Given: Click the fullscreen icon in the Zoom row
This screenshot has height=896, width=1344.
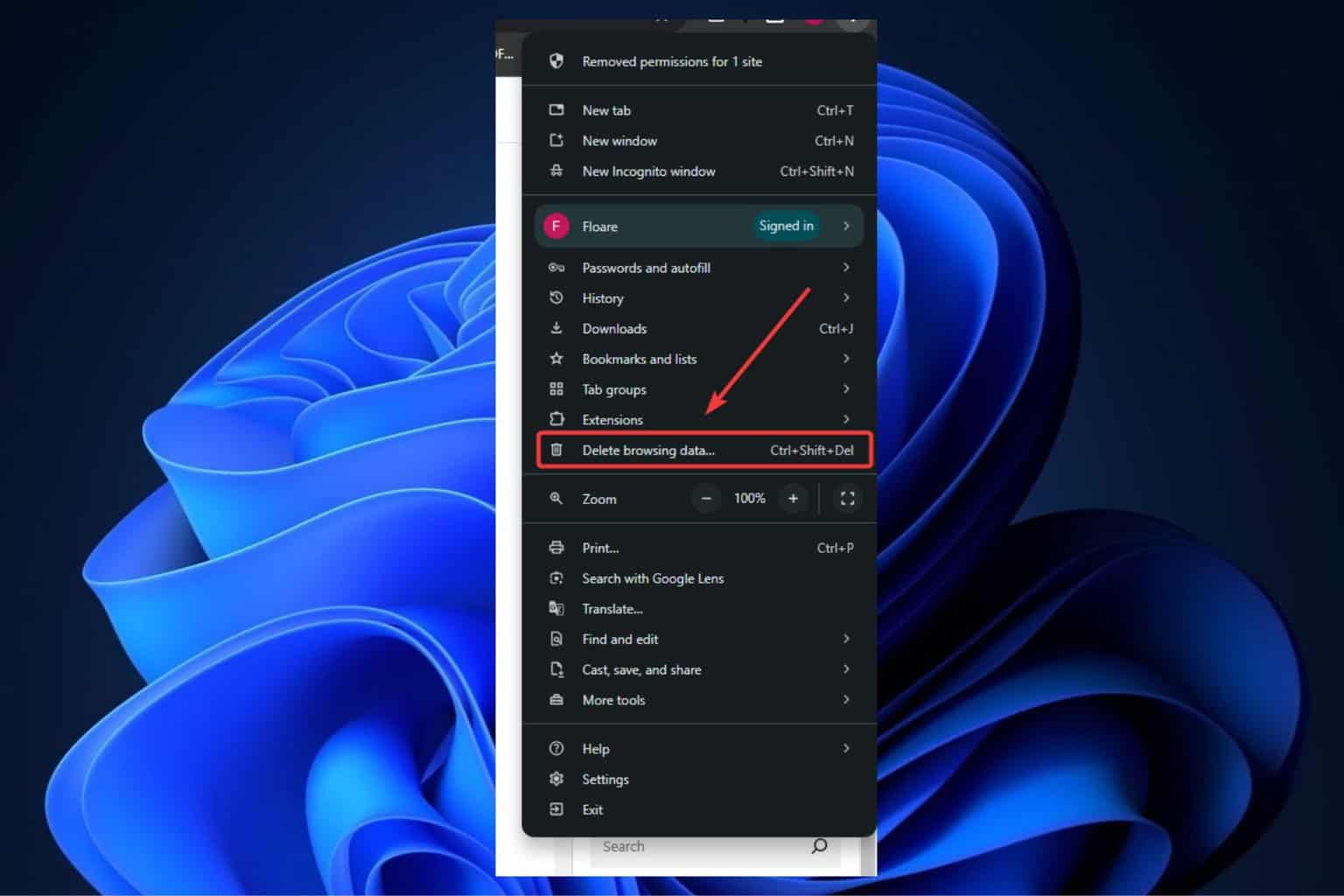Looking at the screenshot, I should (x=847, y=499).
